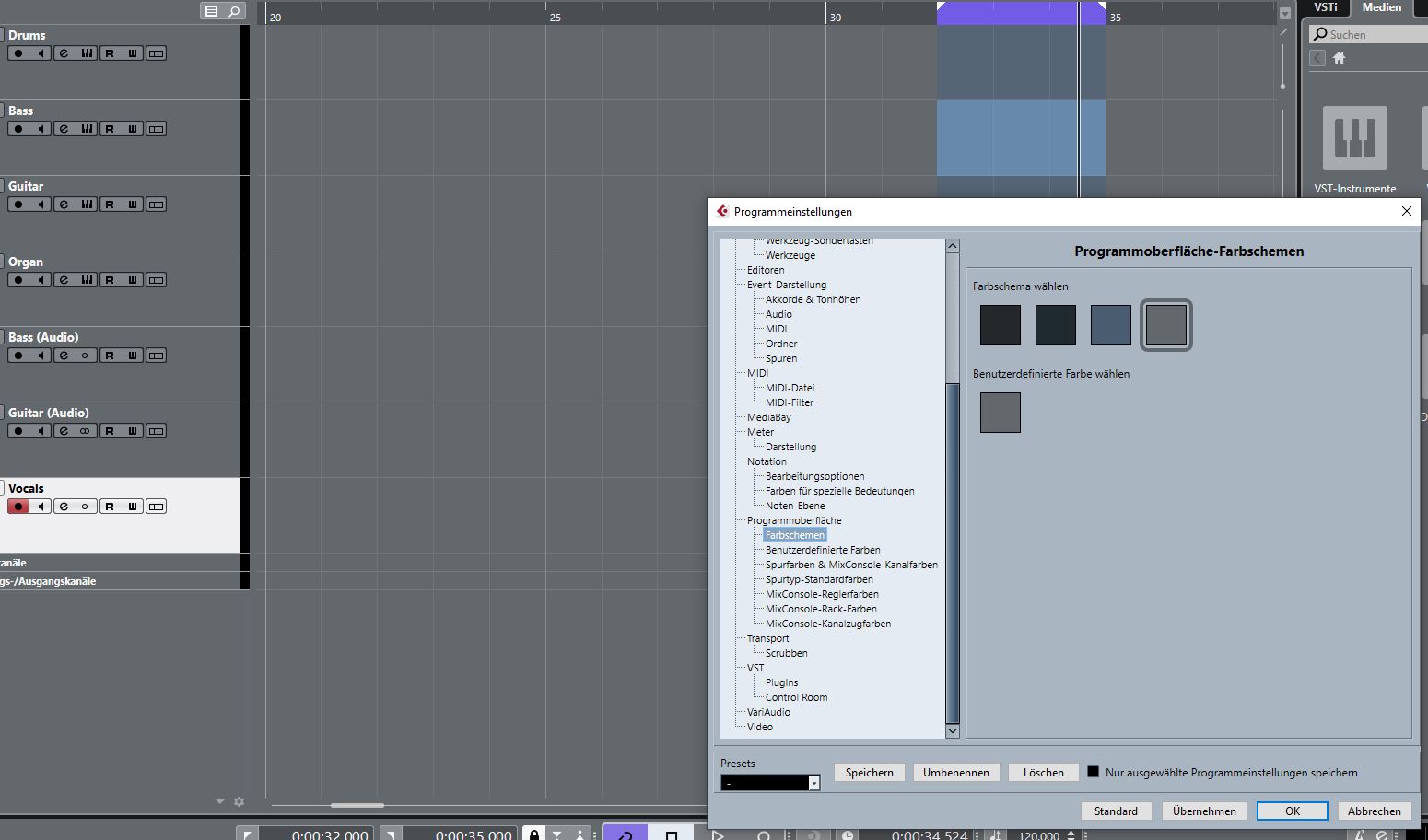Disable record on the Vocals track
Image resolution: width=1428 pixels, height=840 pixels.
(18, 507)
